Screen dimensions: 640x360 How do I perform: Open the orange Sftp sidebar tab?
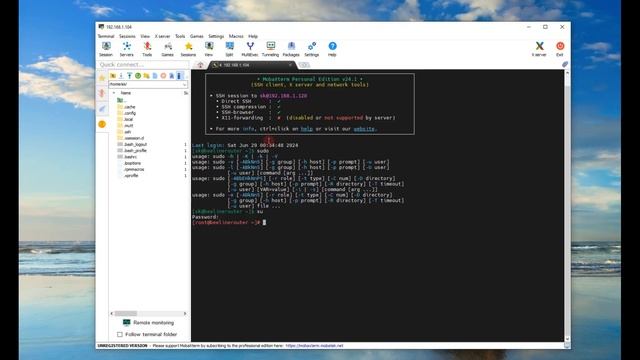click(x=102, y=124)
